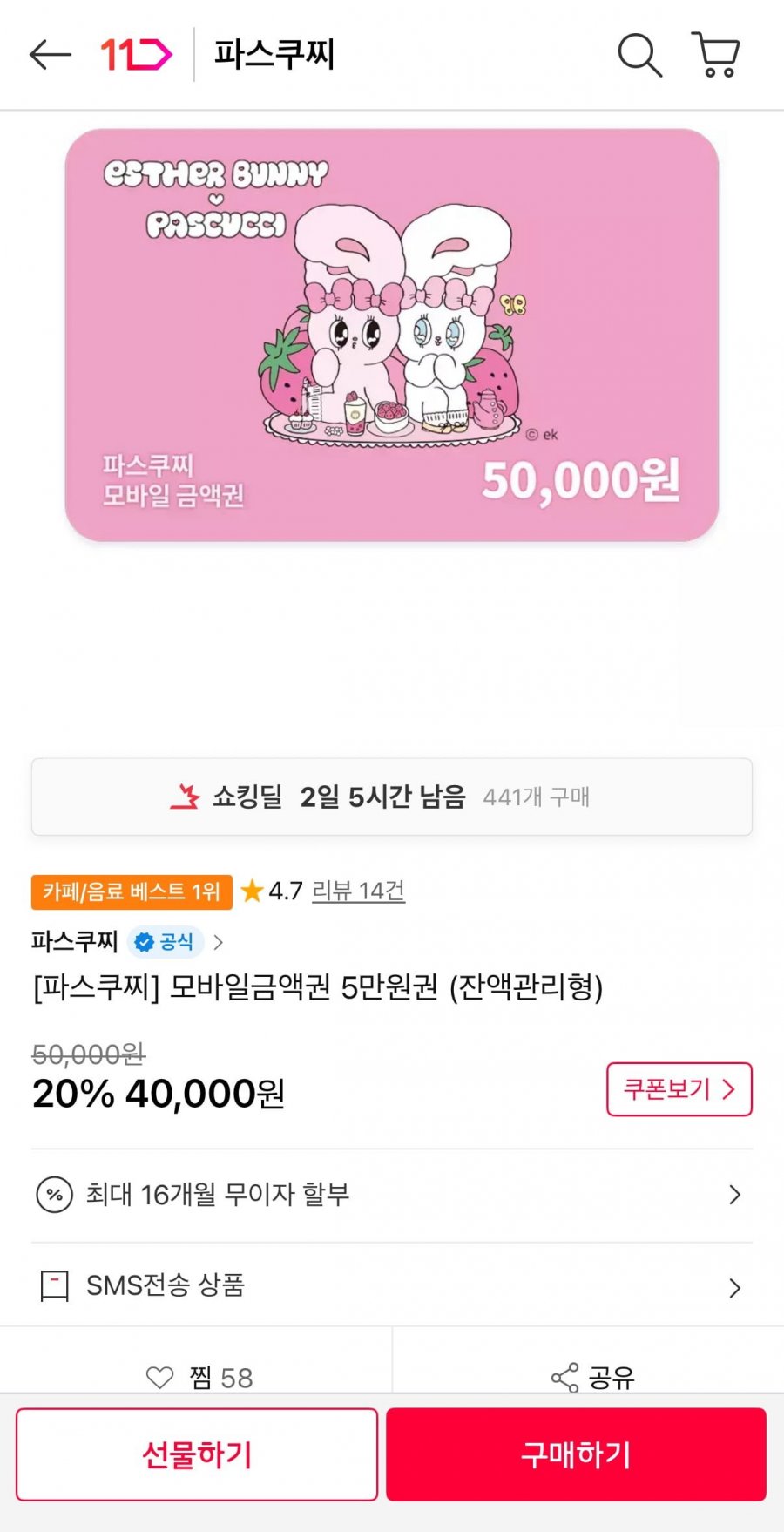The width and height of the screenshot is (784, 1532).
Task: Tap the share icon
Action: tap(564, 1377)
